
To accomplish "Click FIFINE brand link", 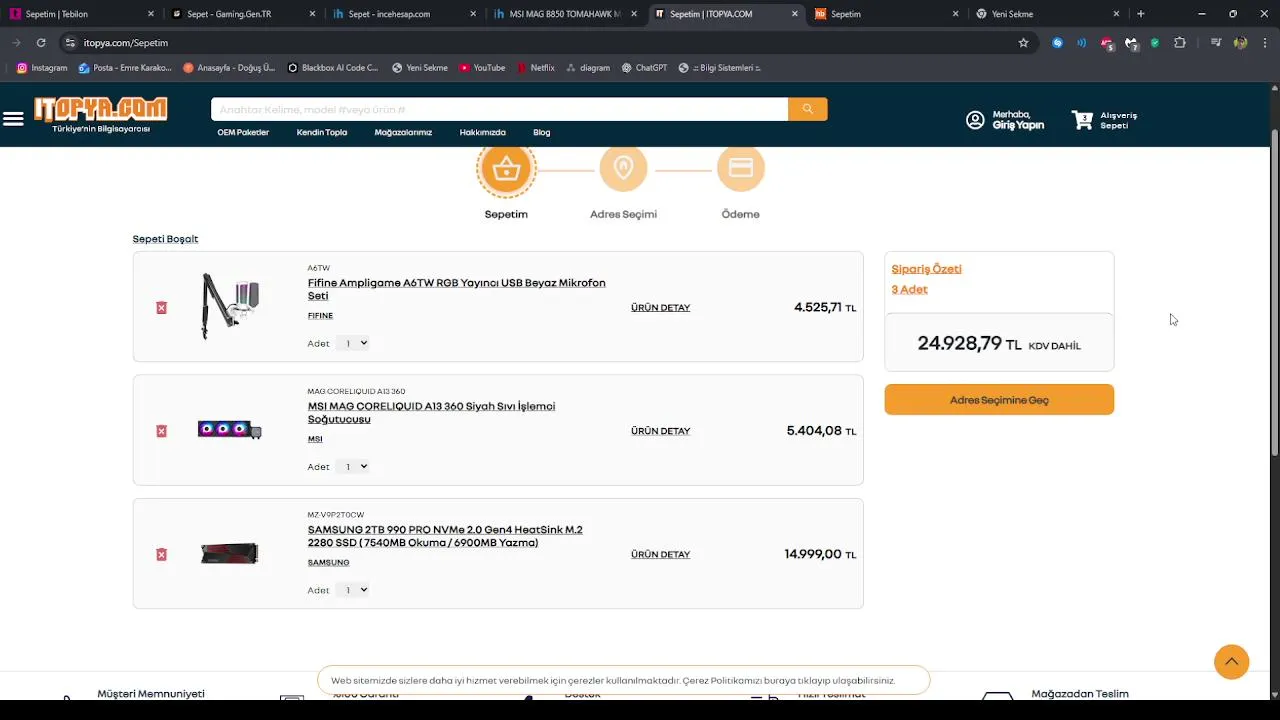I will 320,316.
